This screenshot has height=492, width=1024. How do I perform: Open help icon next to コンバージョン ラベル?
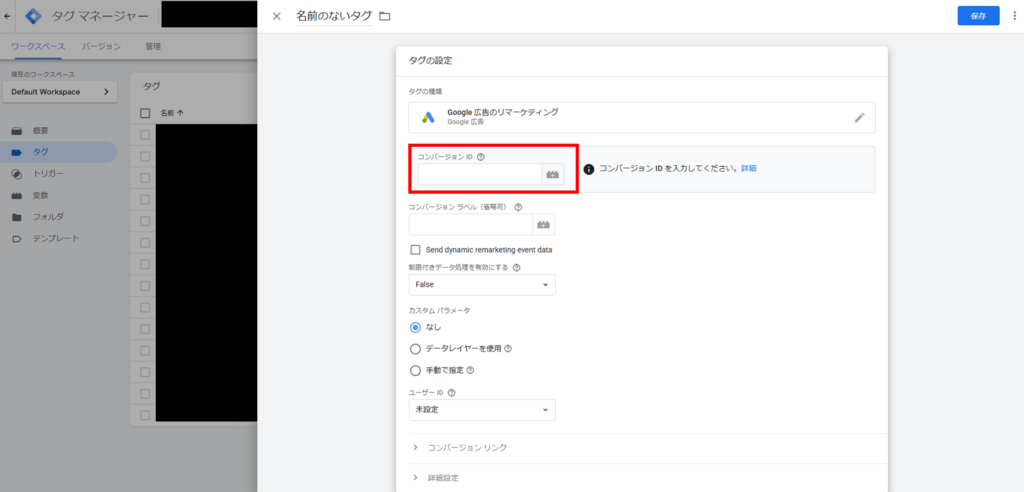pyautogui.click(x=519, y=207)
